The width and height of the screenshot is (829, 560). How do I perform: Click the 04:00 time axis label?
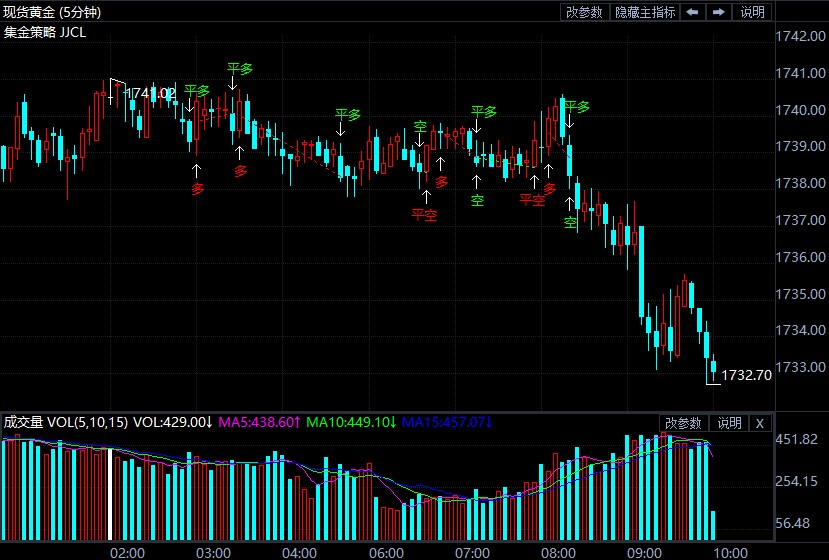[300, 553]
